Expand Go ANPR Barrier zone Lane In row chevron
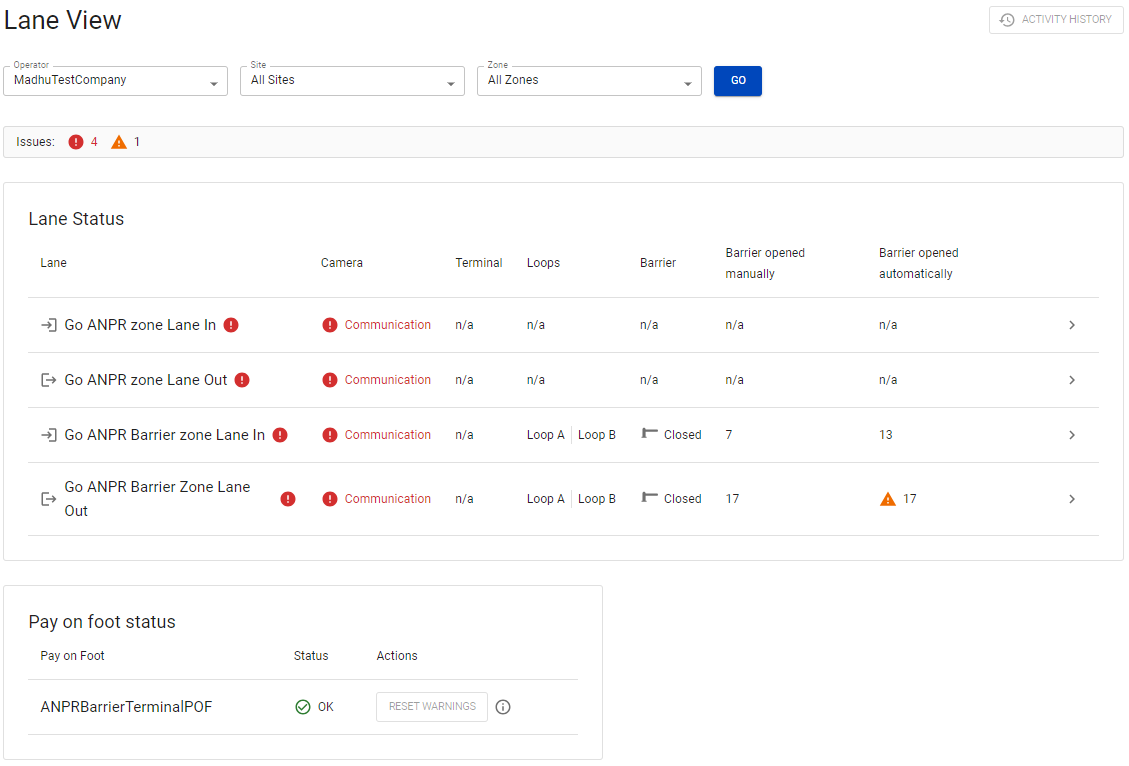 pyautogui.click(x=1071, y=435)
